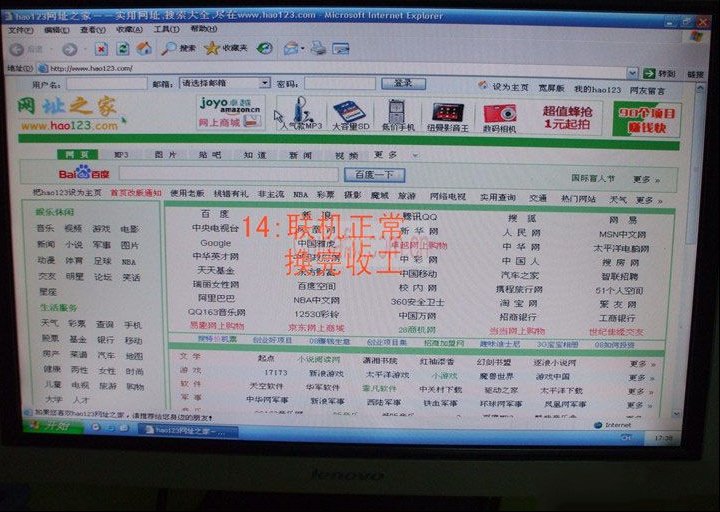Viewport: 720px width, 512px height.
Task: Click the 设为主页 icon link
Action: 503,87
